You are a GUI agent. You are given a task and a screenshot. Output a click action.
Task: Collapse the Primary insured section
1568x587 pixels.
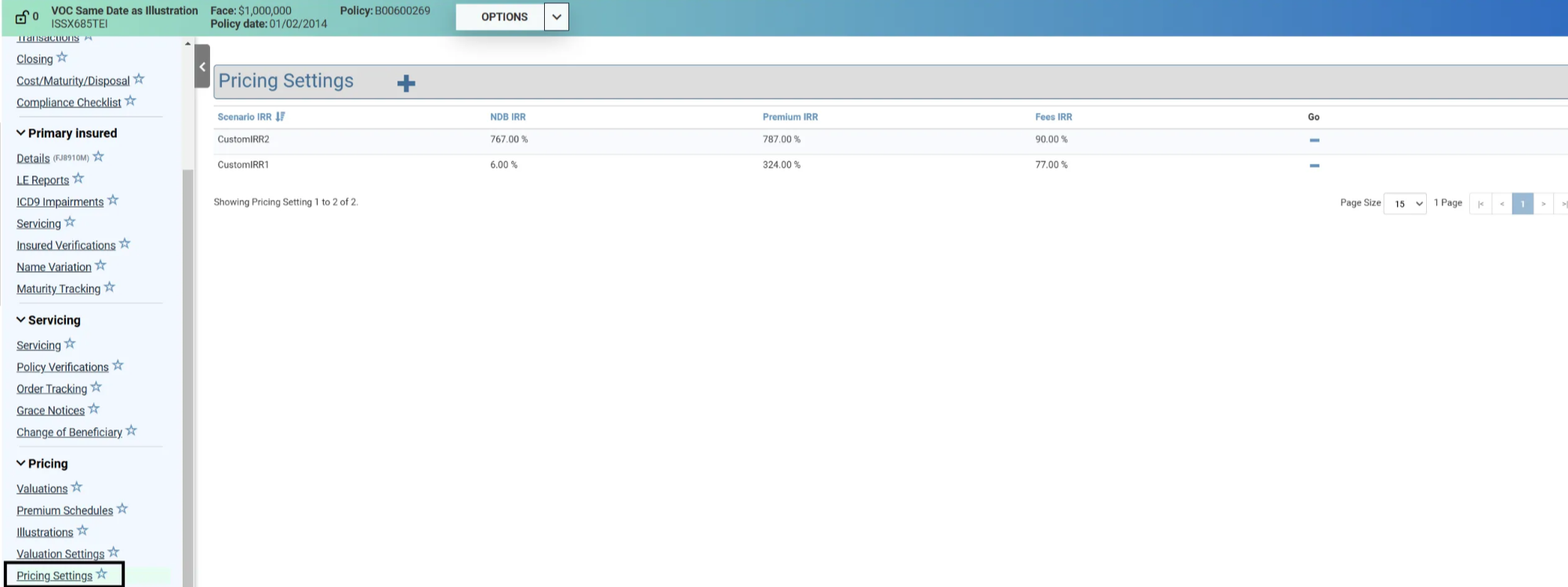tap(21, 133)
